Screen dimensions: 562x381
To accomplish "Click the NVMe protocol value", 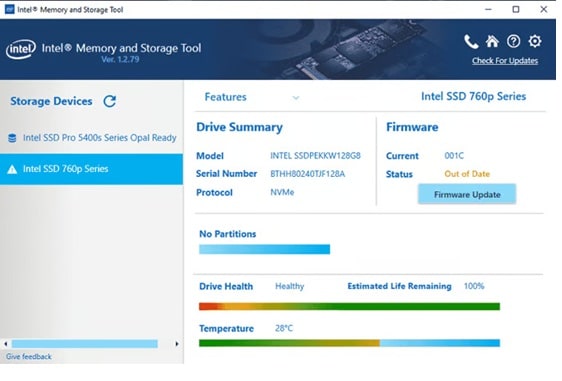I will 282,192.
